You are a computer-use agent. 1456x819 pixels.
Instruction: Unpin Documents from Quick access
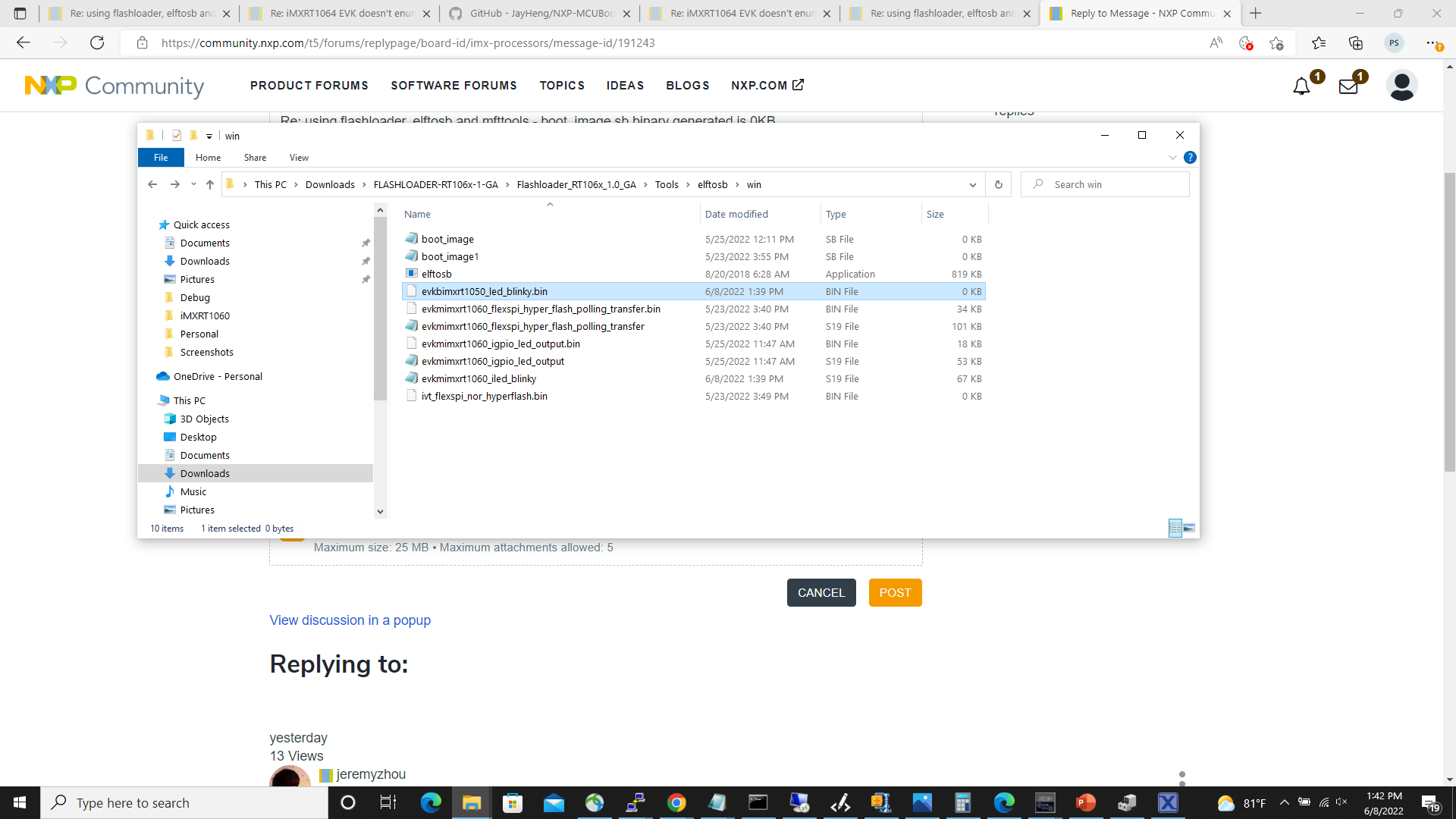point(366,243)
